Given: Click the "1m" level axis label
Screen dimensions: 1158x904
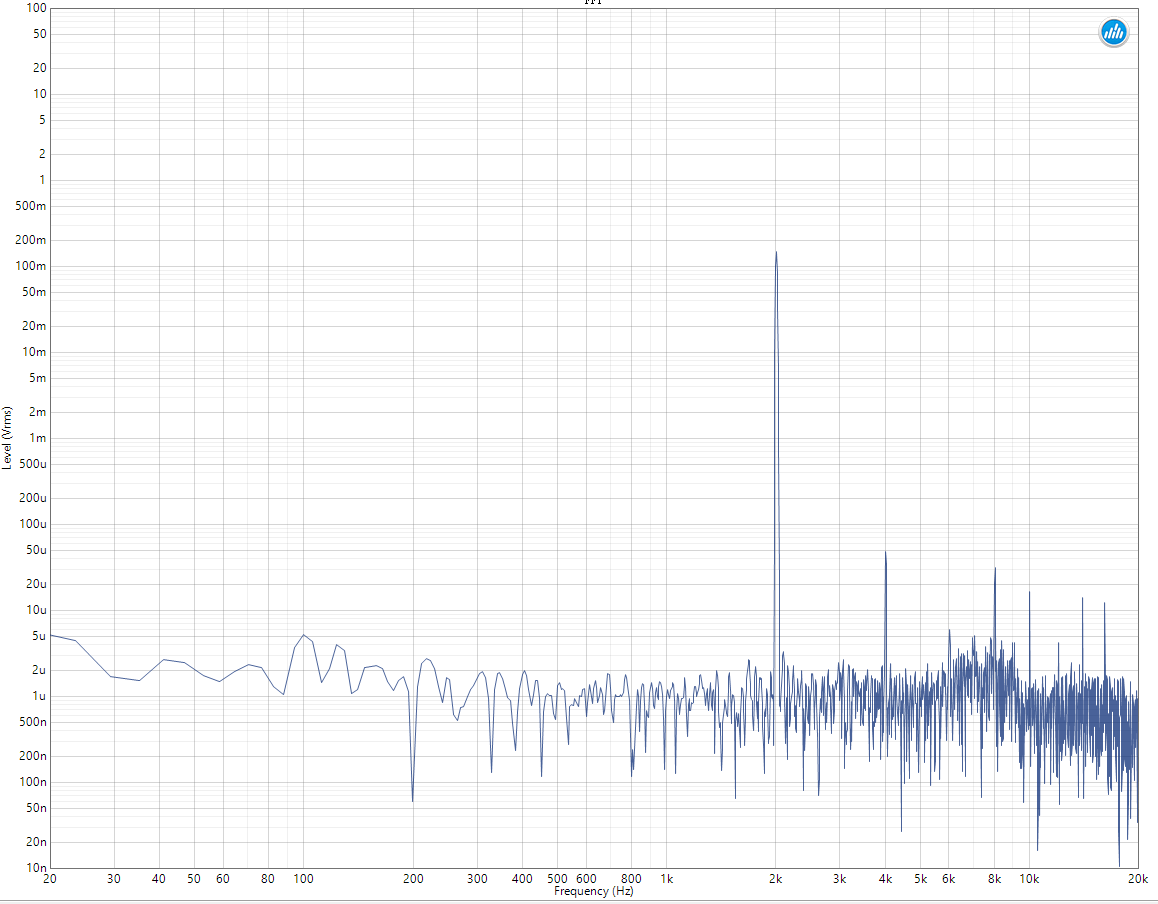Looking at the screenshot, I should 37,438.
